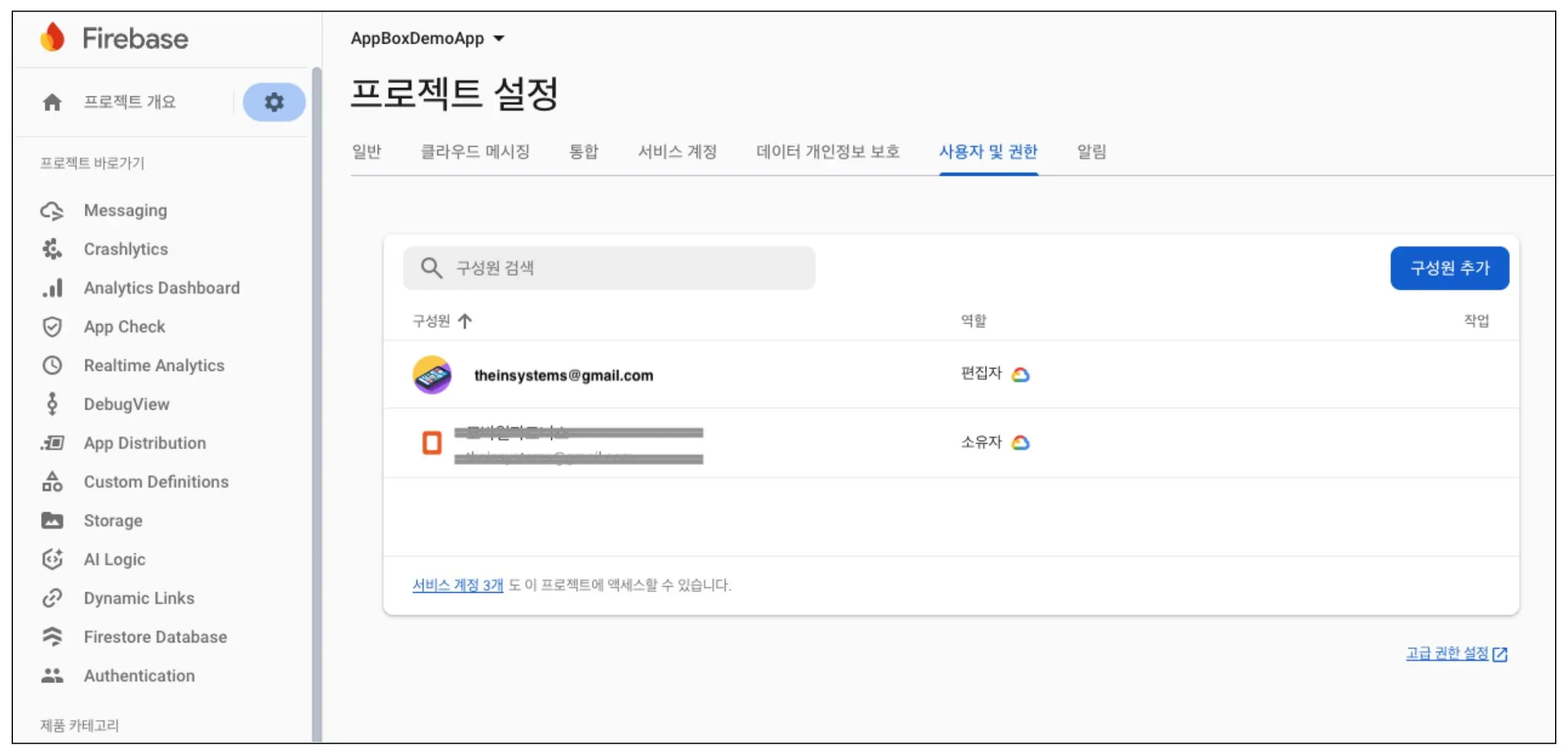The height and width of the screenshot is (753, 1568).
Task: Go to Authentication in sidebar
Action: (139, 676)
